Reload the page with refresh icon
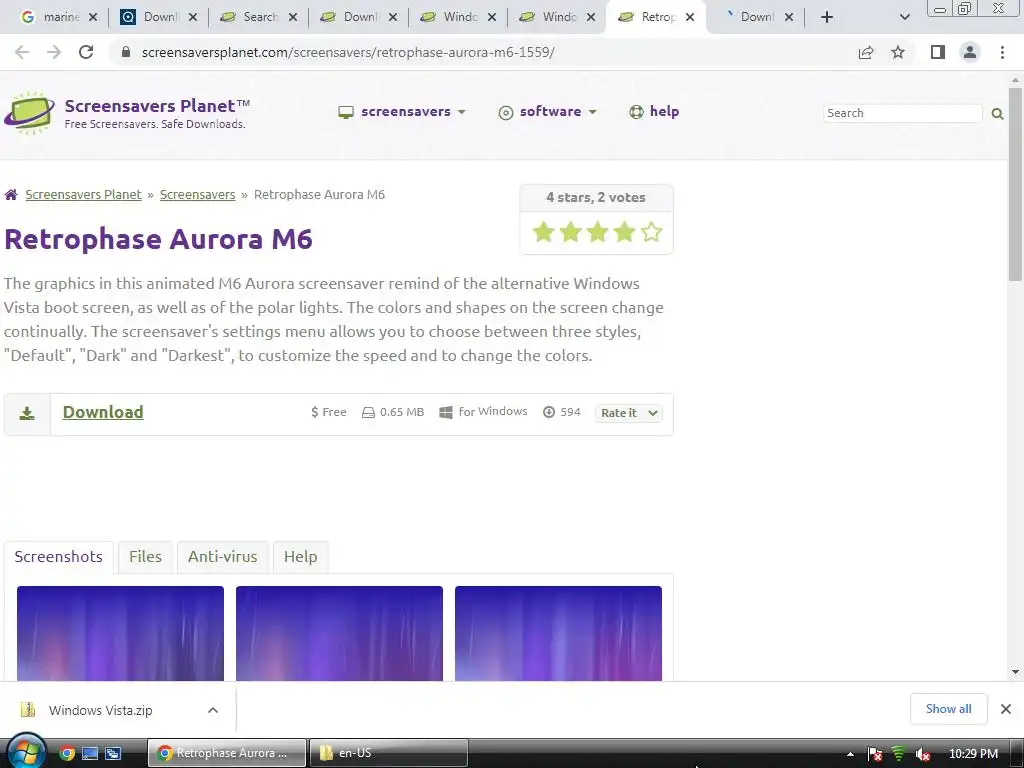1024x768 pixels. [x=86, y=52]
